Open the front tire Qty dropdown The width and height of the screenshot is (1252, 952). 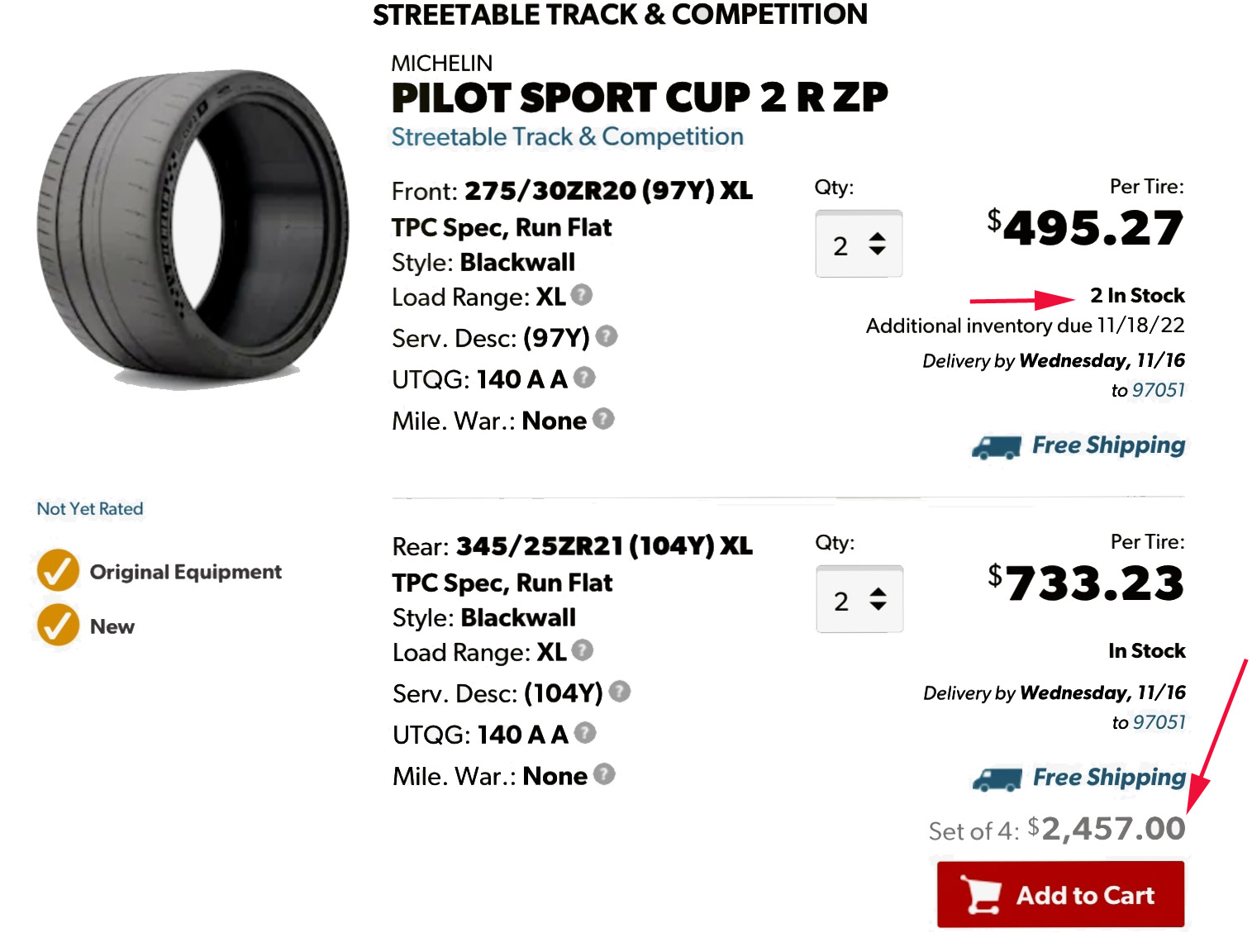pyautogui.click(x=859, y=245)
